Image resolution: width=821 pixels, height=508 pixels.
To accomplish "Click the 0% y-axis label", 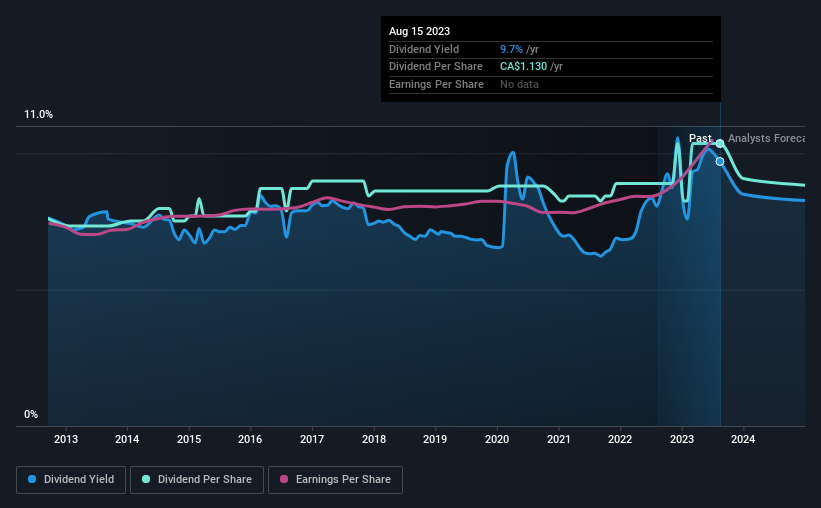I will [31, 415].
